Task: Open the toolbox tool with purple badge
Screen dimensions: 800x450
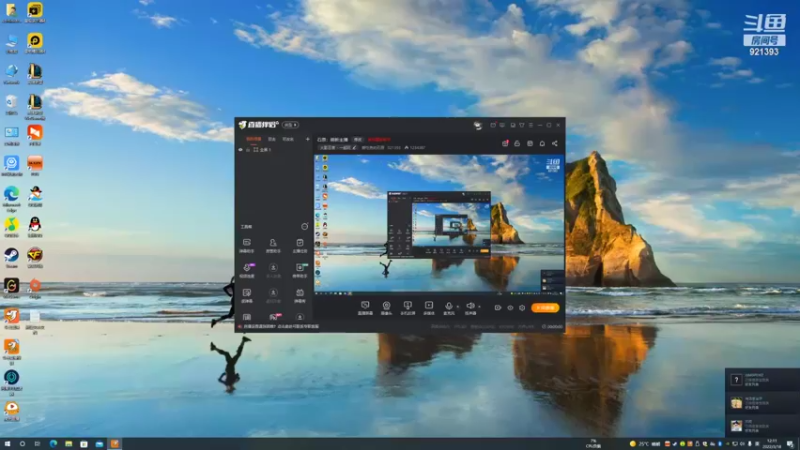Action: coord(247,270)
